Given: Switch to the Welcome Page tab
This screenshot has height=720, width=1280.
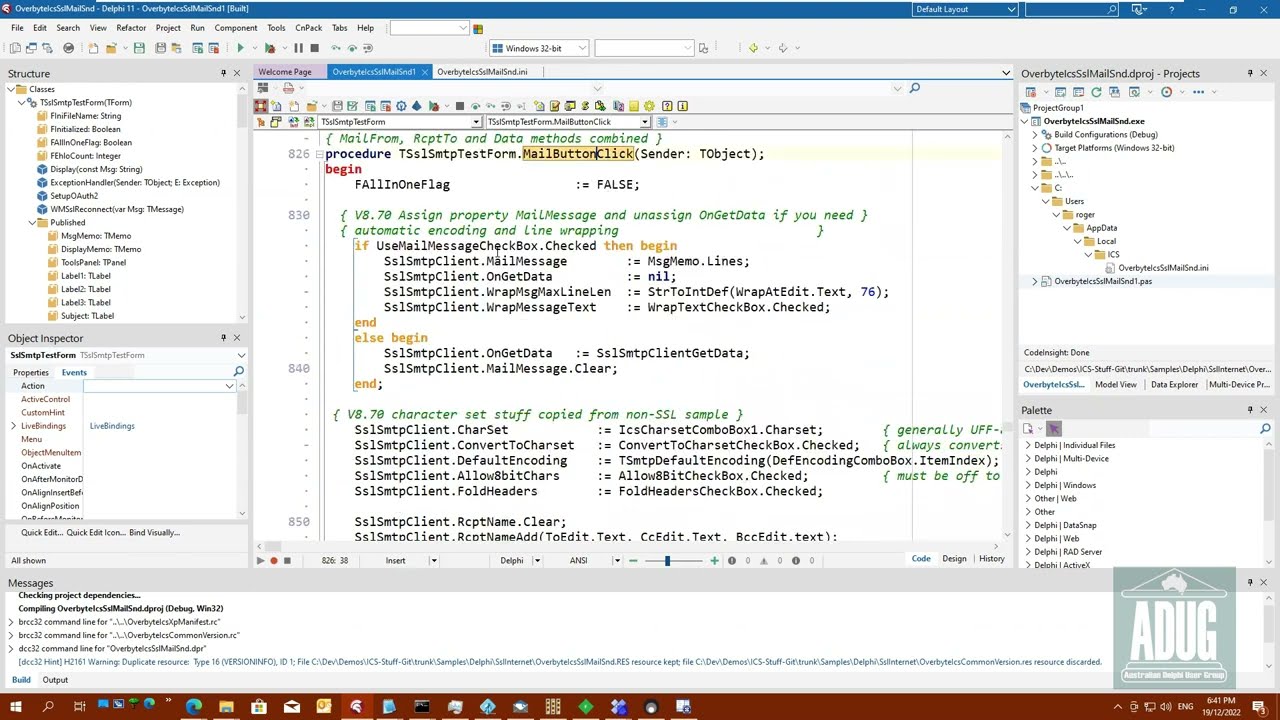Looking at the screenshot, I should tap(285, 72).
